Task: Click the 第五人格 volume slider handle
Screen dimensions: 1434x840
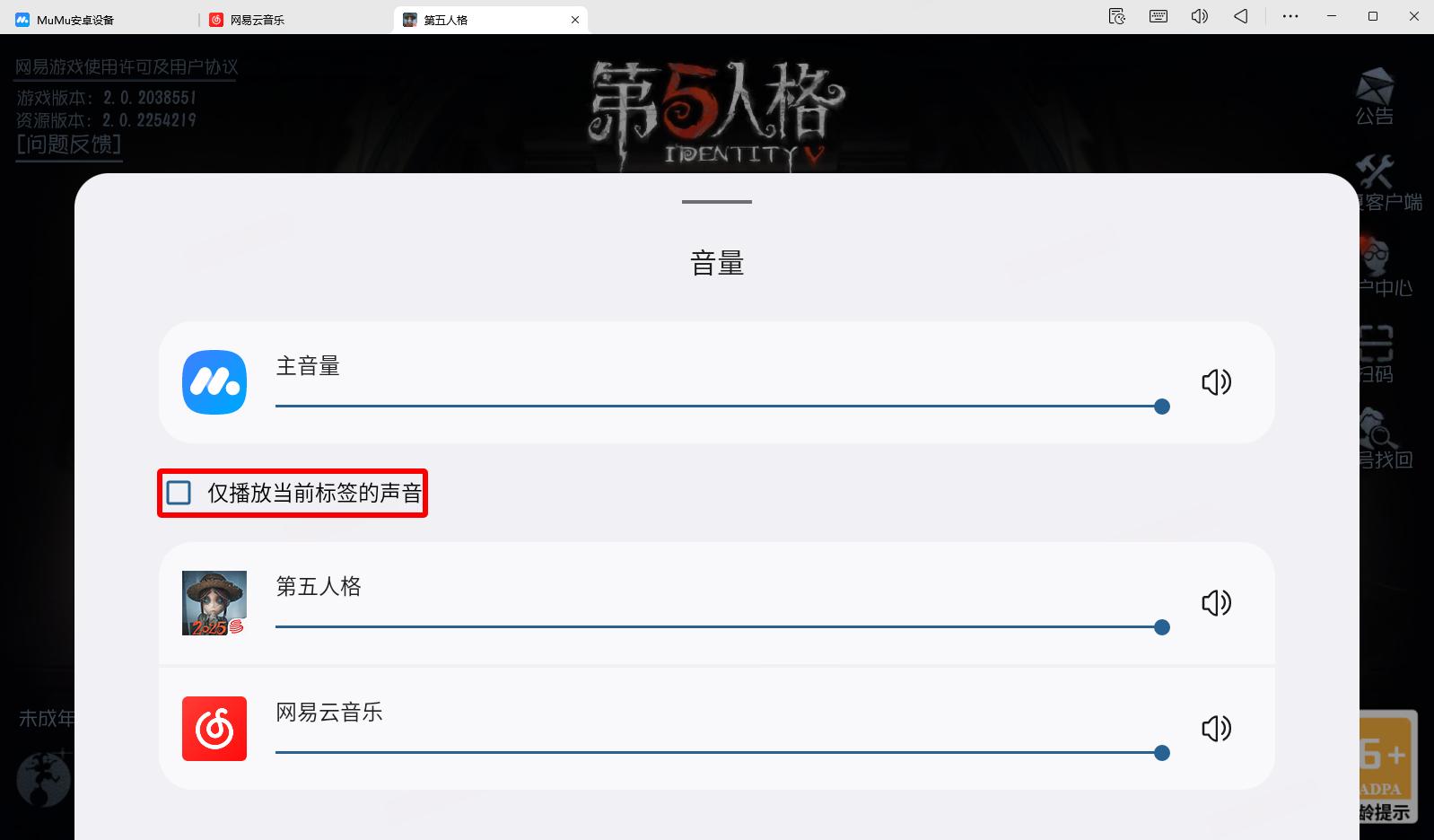Action: pos(1162,627)
